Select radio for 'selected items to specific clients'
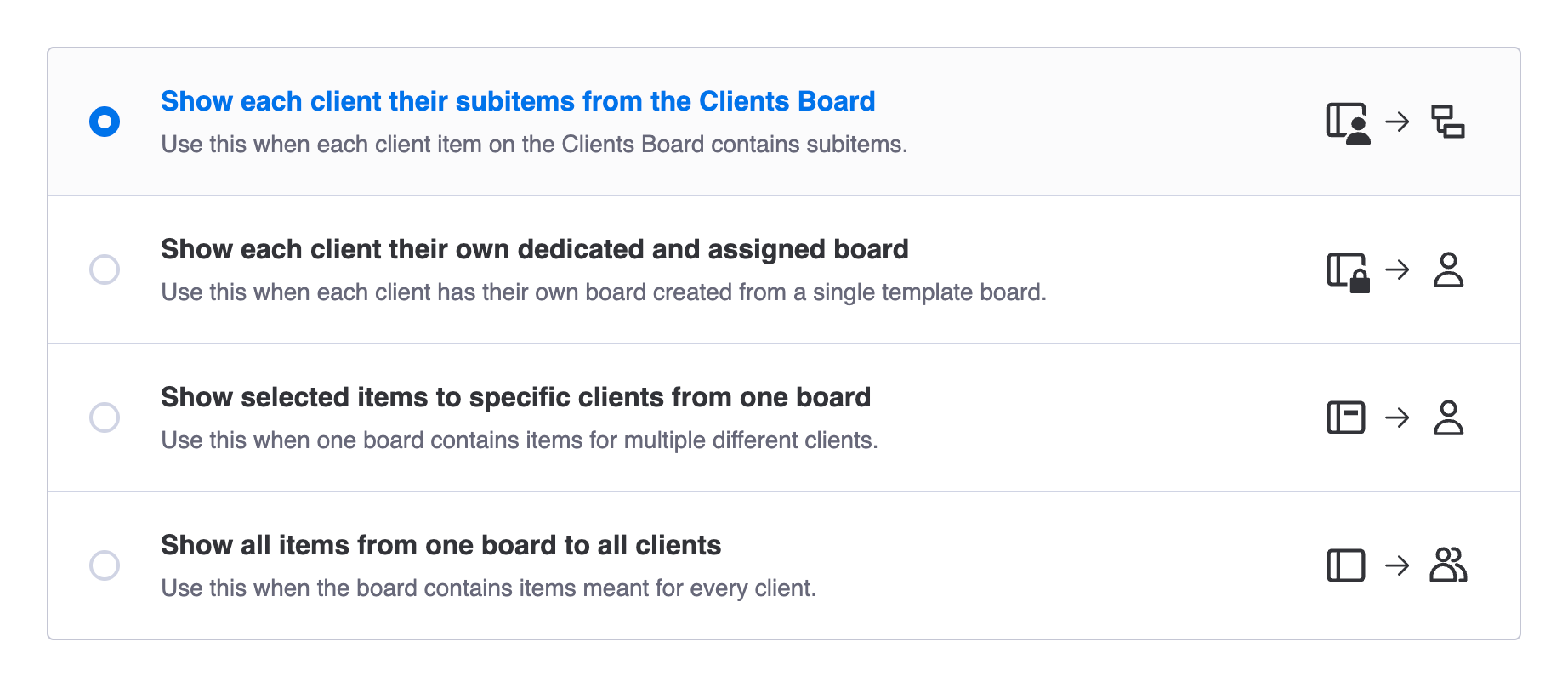Image resolution: width=1568 pixels, height=687 pixels. 105,417
